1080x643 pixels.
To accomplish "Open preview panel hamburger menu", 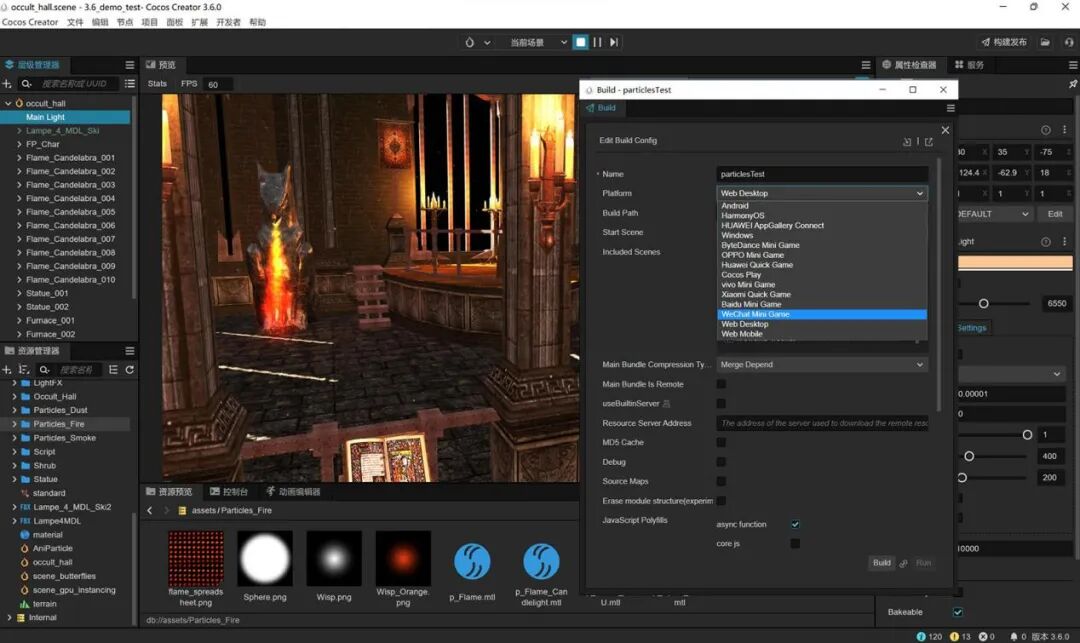I will click(866, 65).
